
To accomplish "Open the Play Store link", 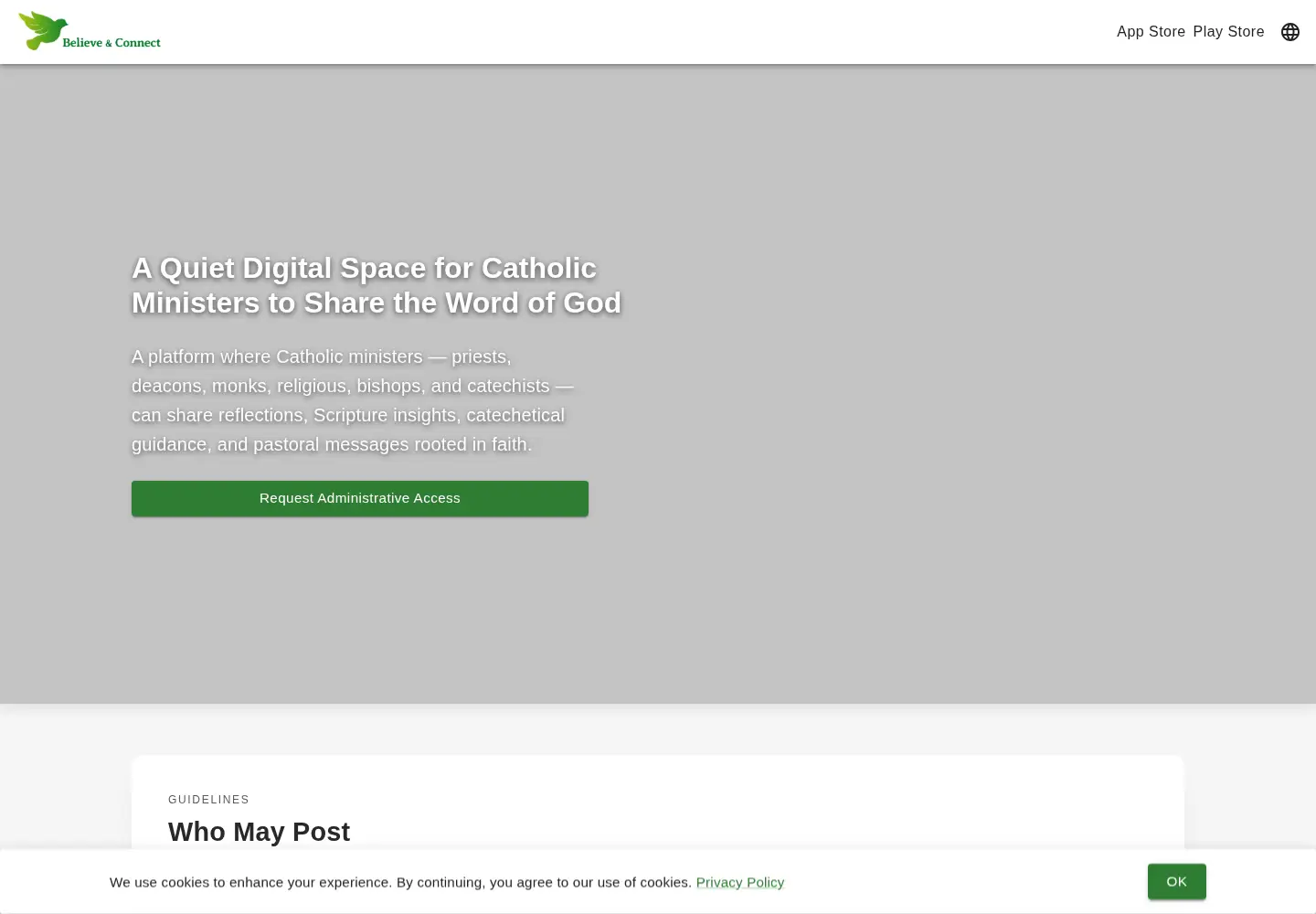I will coord(1228,32).
